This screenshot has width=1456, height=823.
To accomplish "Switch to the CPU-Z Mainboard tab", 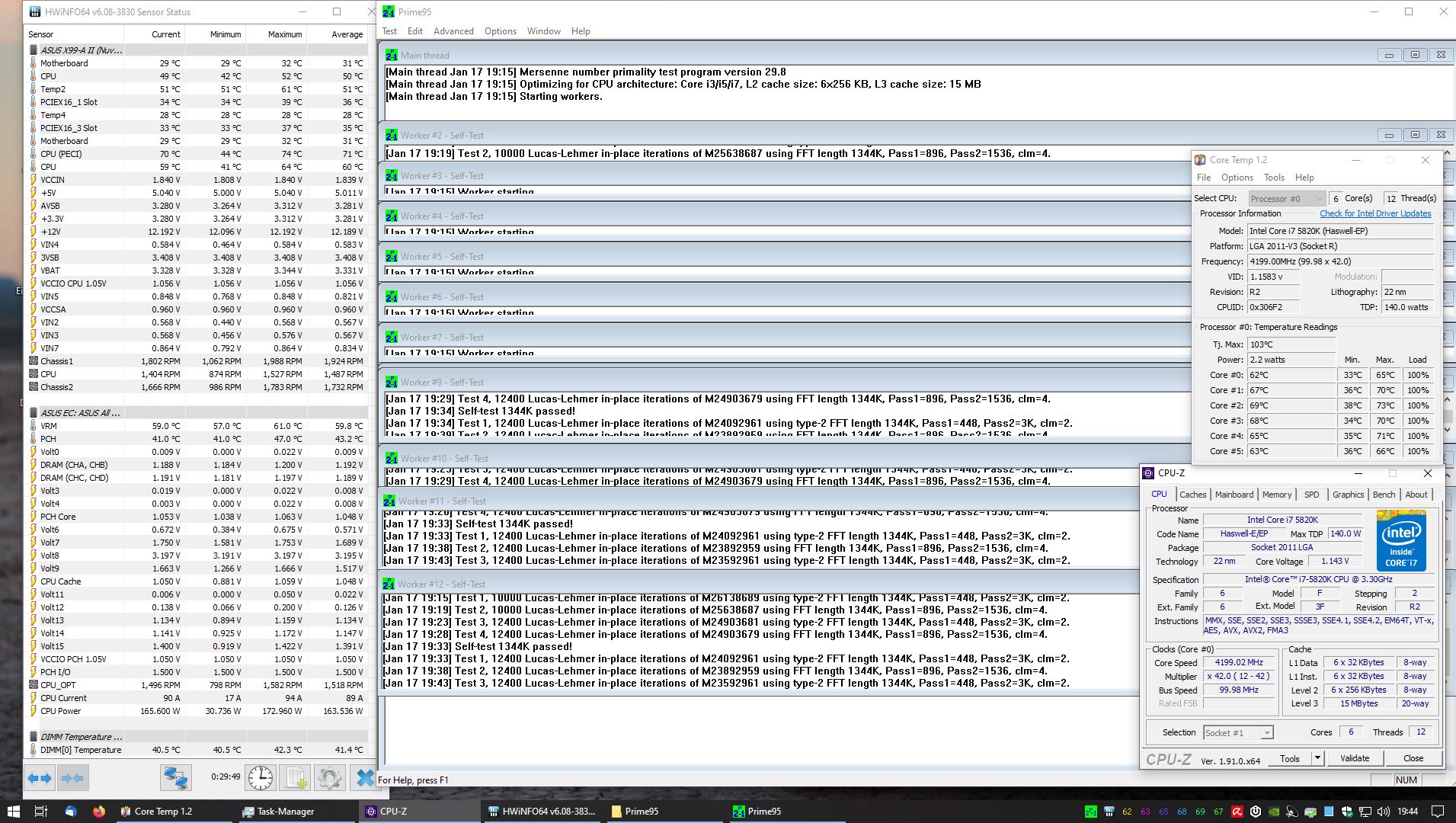I will coord(1234,495).
